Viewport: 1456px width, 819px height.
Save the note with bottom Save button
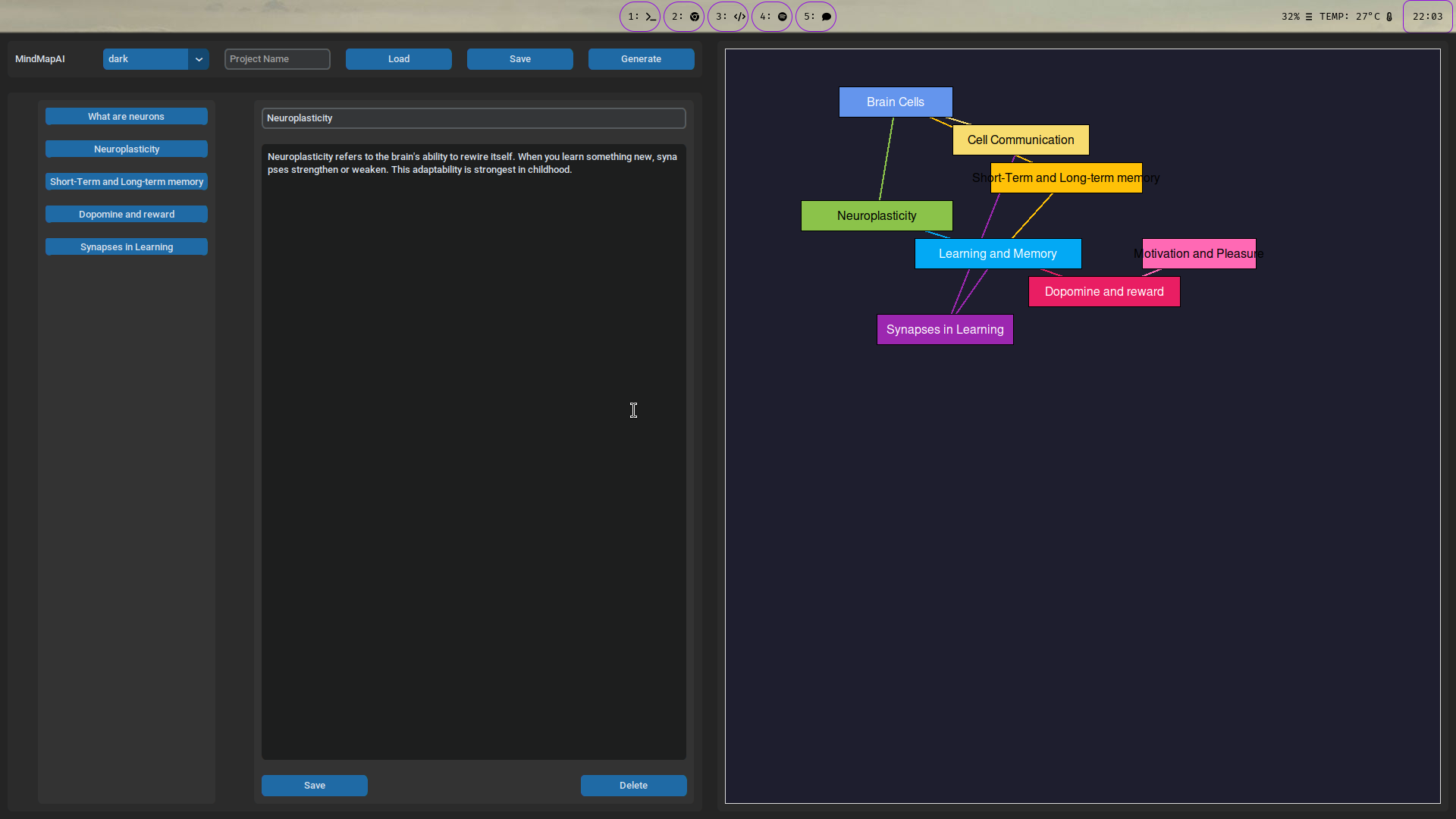[x=315, y=786]
